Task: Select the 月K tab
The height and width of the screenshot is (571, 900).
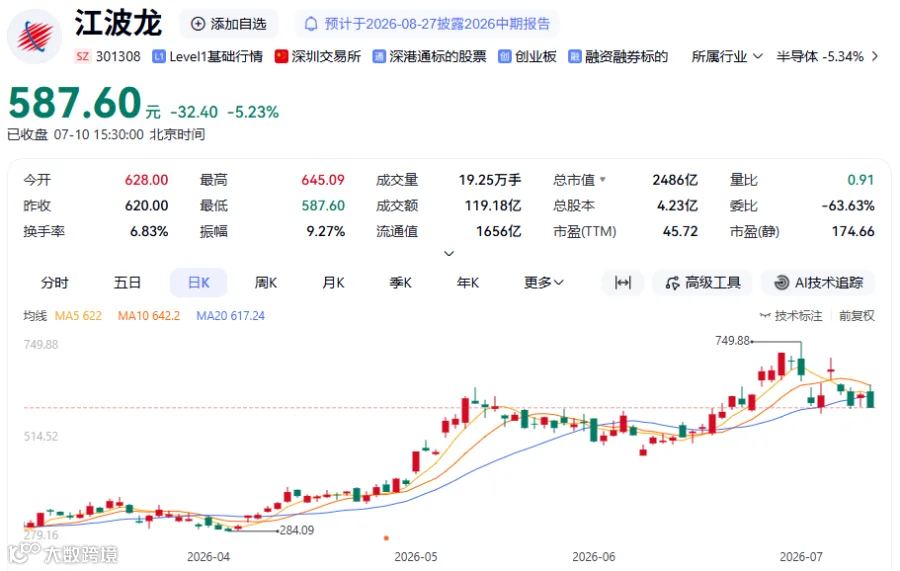Action: pyautogui.click(x=333, y=283)
